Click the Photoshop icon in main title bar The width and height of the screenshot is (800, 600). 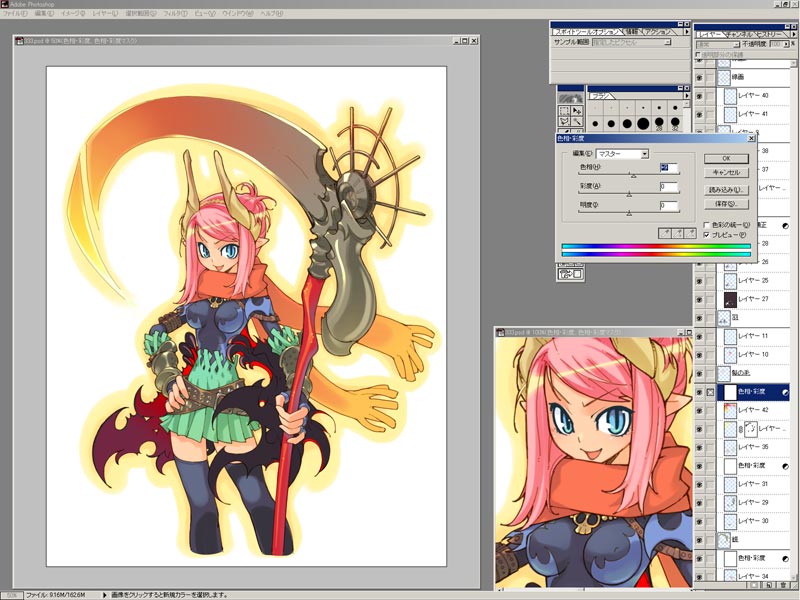tap(5, 4)
